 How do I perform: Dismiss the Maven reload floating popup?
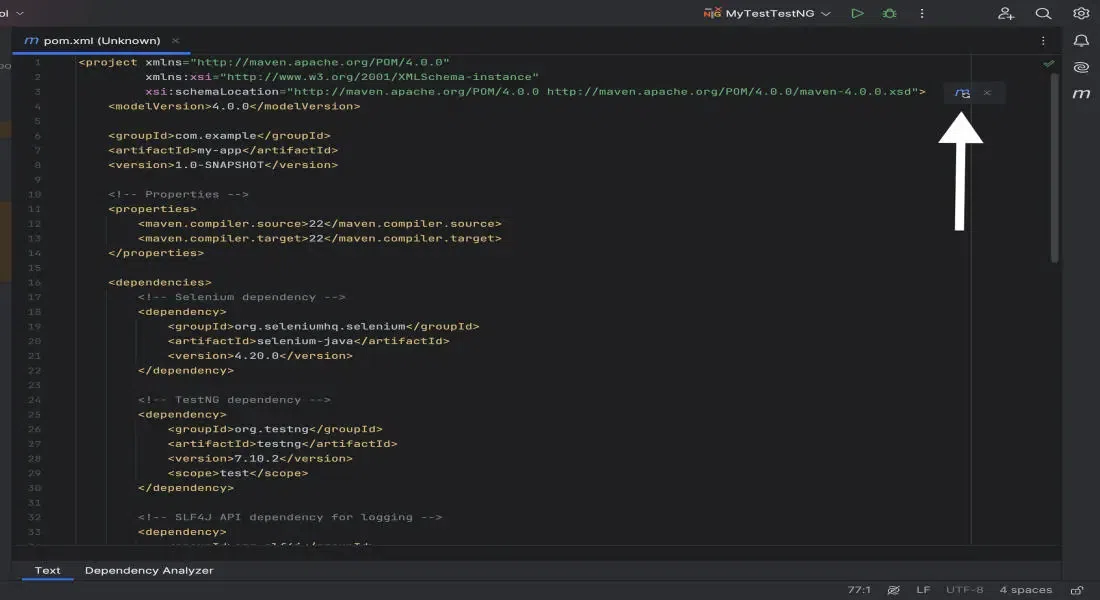(987, 93)
